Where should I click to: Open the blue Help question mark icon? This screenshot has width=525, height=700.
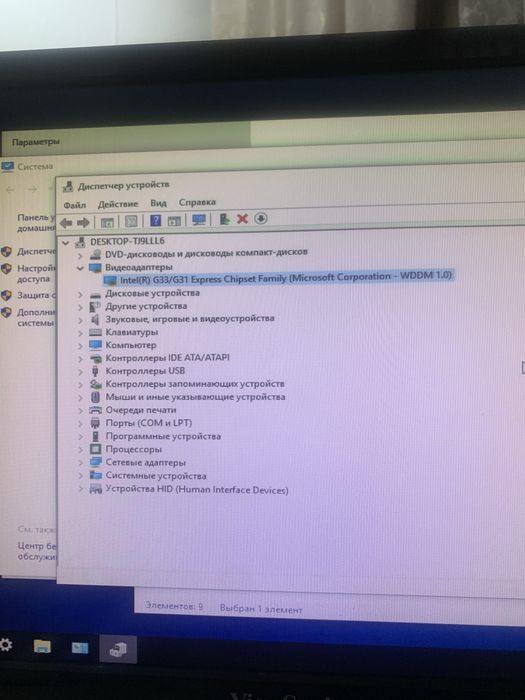(155, 220)
